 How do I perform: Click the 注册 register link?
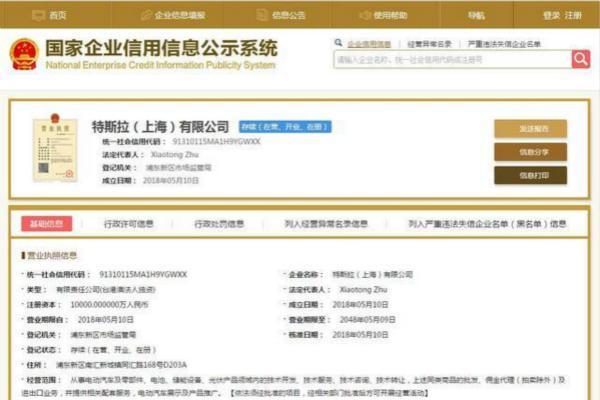click(573, 15)
